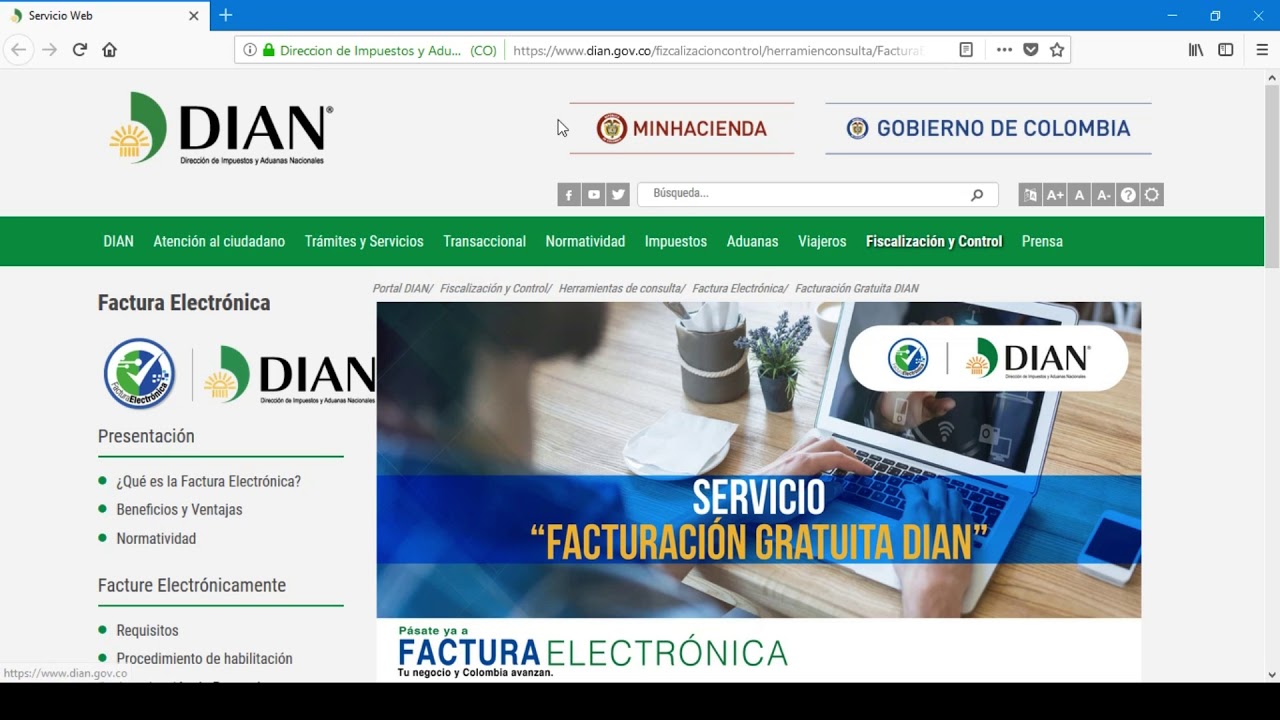Open Beneficios y Ventajas link

[x=179, y=509]
